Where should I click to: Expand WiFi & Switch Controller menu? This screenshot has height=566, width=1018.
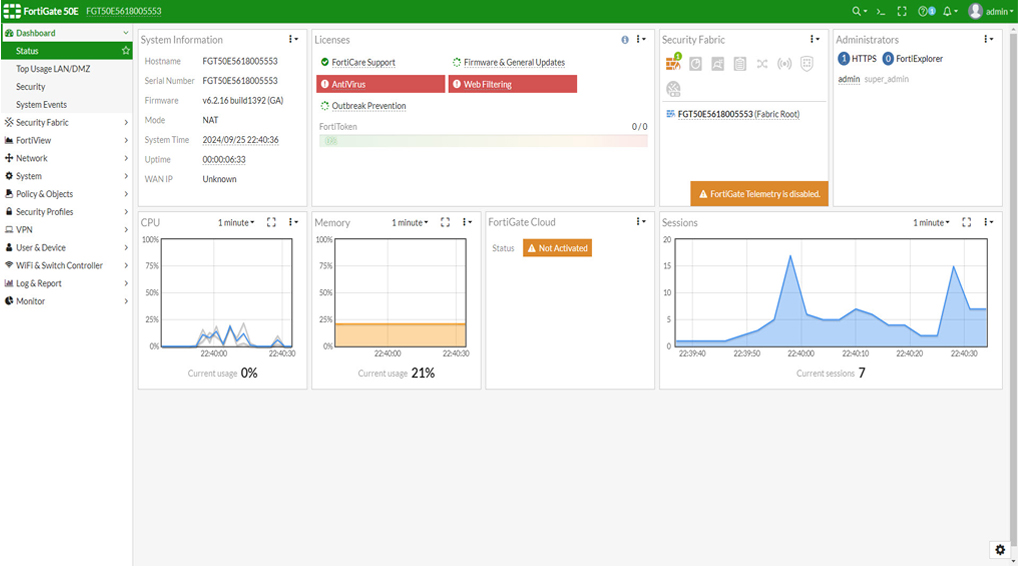[x=66, y=265]
